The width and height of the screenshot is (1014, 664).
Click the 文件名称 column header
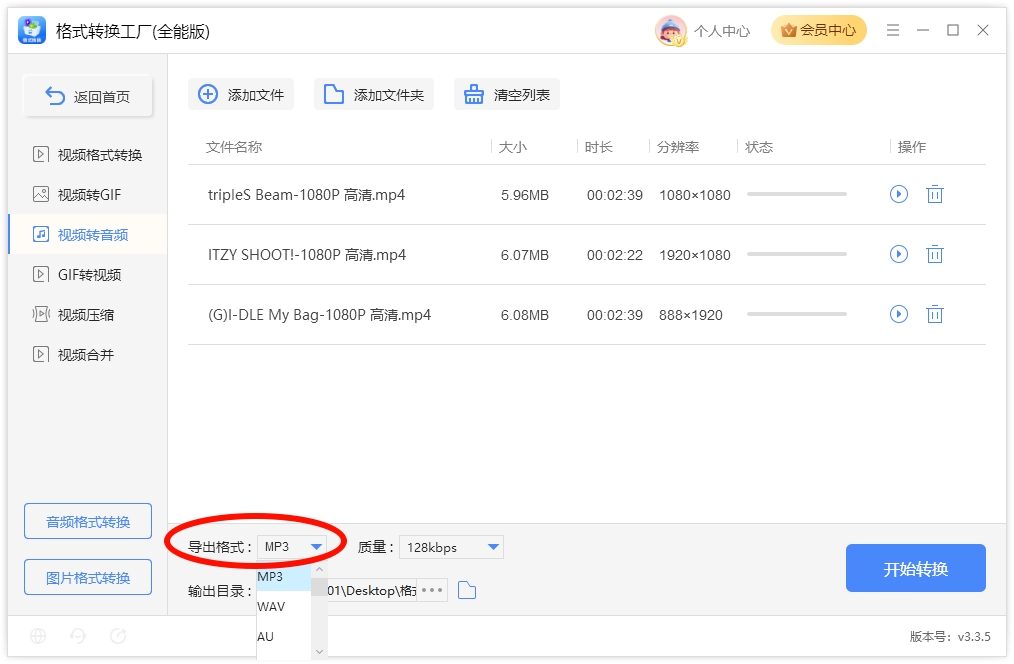(233, 147)
